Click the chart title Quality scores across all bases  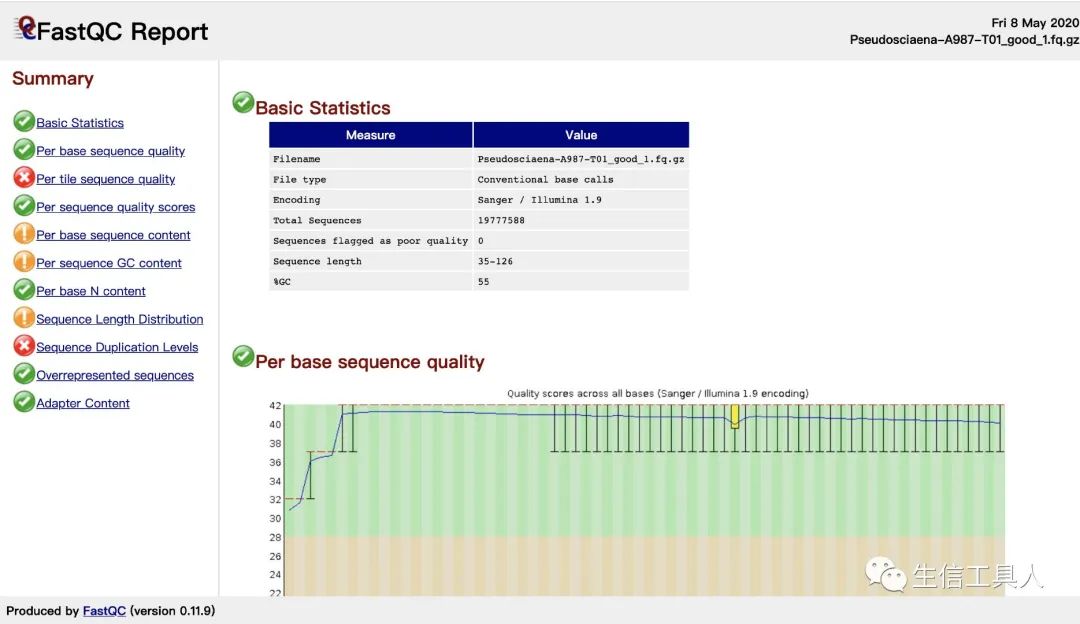coord(658,394)
